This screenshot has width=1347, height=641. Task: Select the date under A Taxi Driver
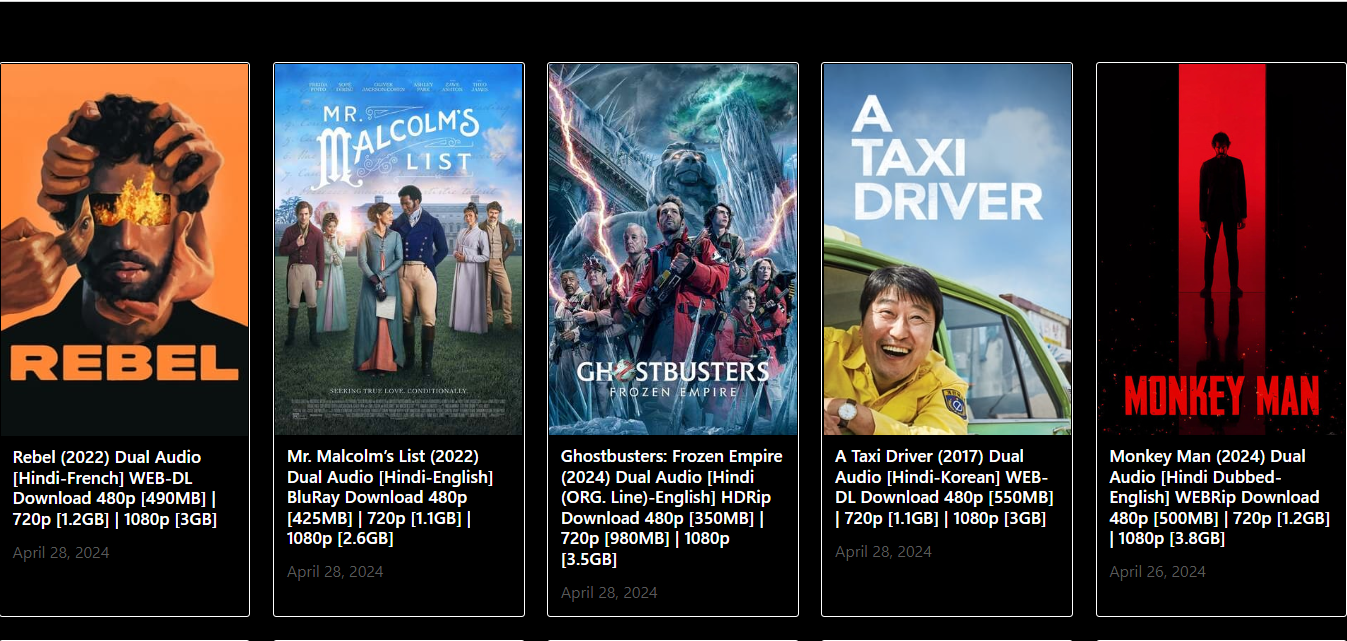coord(883,552)
